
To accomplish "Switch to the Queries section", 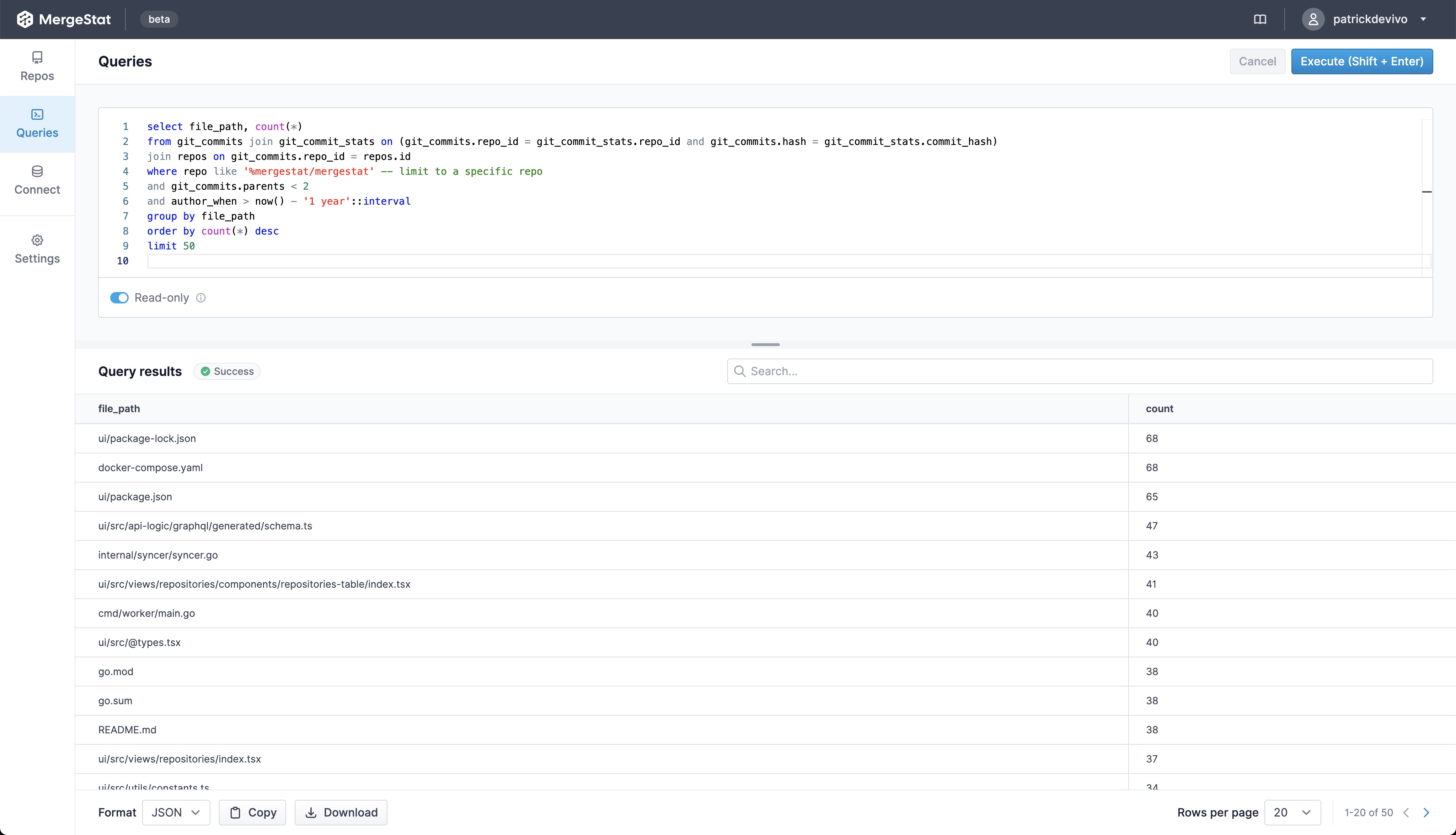I will pyautogui.click(x=37, y=124).
